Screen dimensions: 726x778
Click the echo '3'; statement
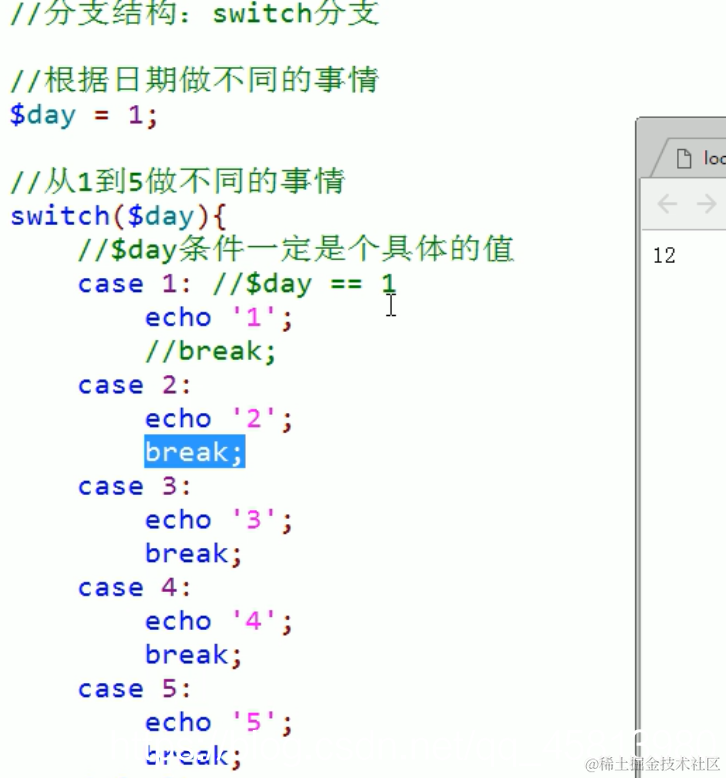tap(219, 520)
